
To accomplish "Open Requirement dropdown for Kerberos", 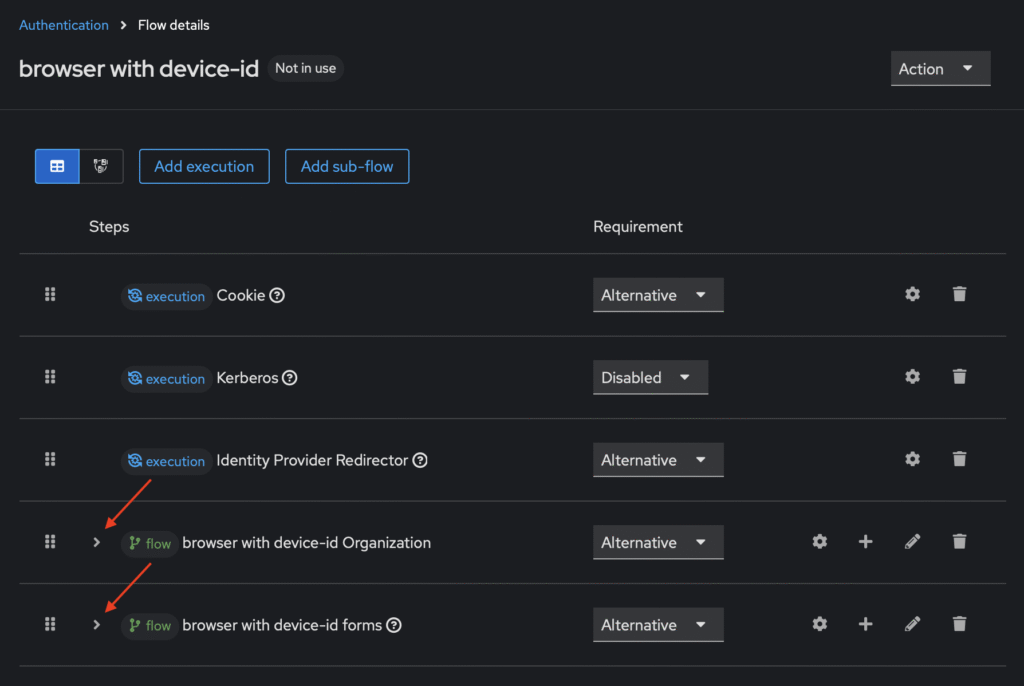I will (x=650, y=378).
